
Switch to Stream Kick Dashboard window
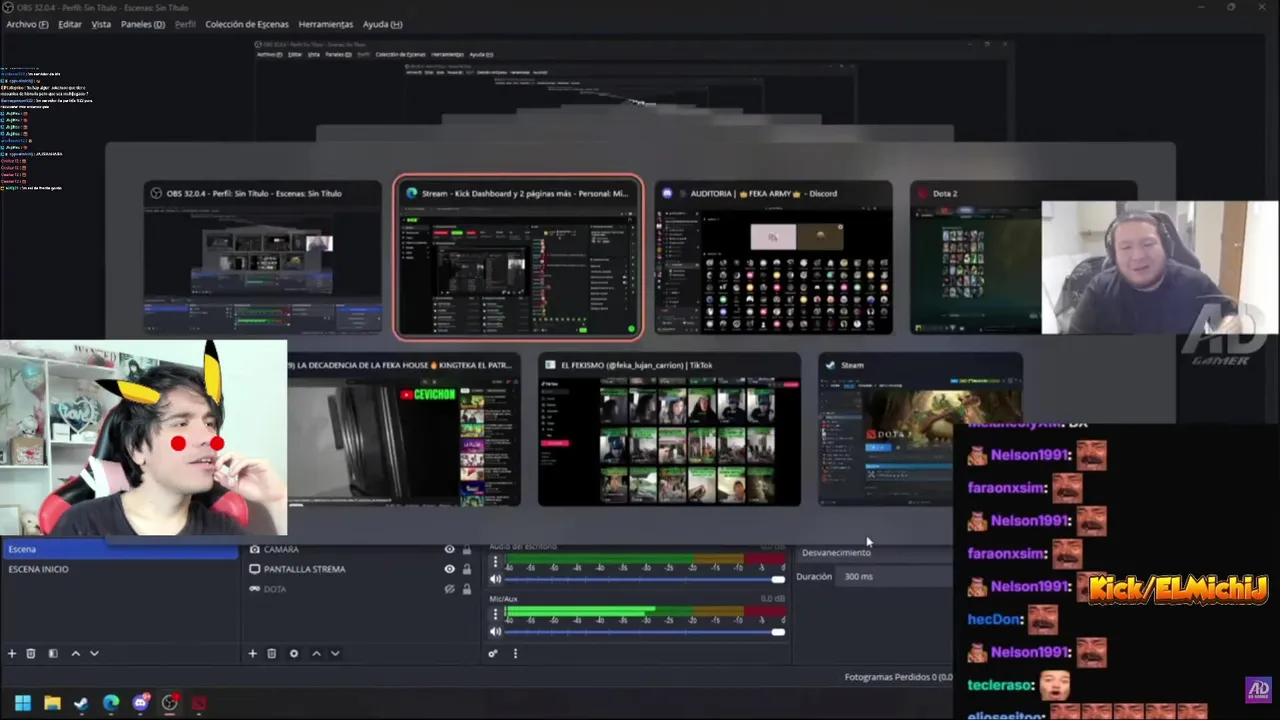(518, 258)
